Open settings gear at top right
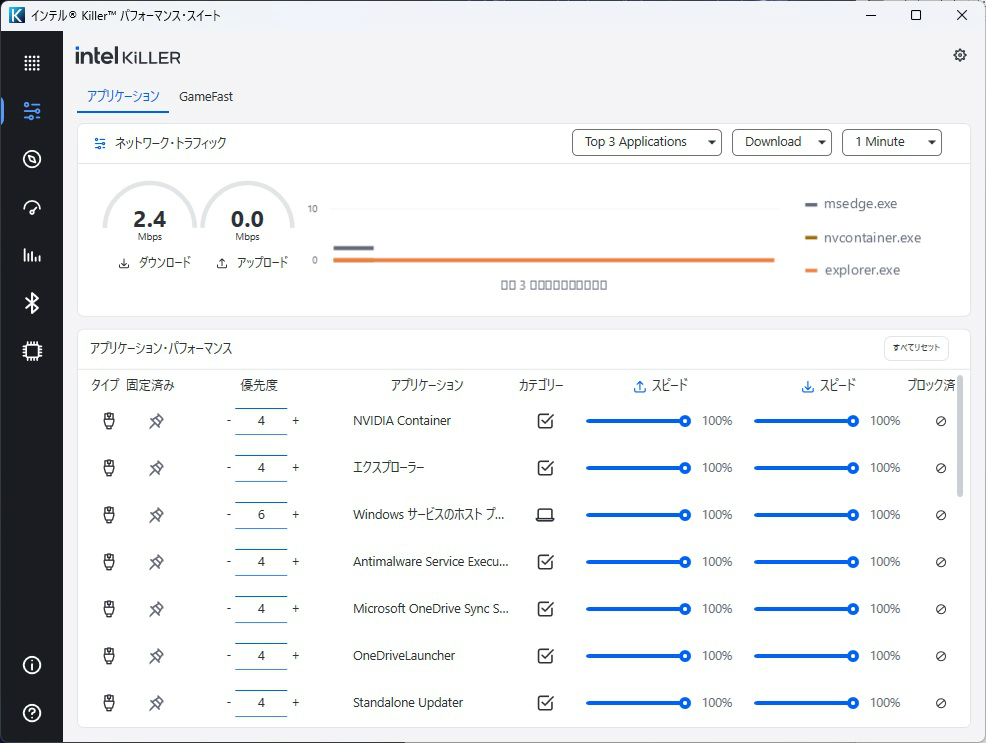Screen dimensions: 986x743 (960, 55)
